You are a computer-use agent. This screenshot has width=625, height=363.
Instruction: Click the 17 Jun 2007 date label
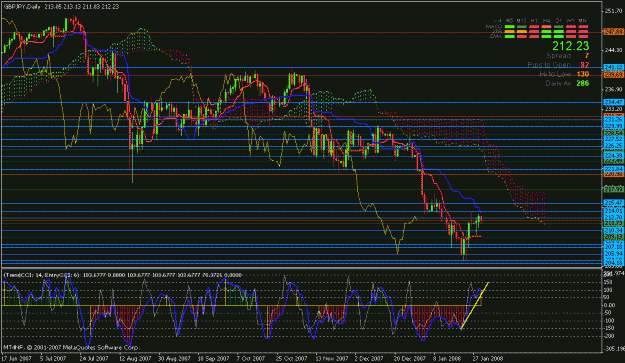pos(16,358)
